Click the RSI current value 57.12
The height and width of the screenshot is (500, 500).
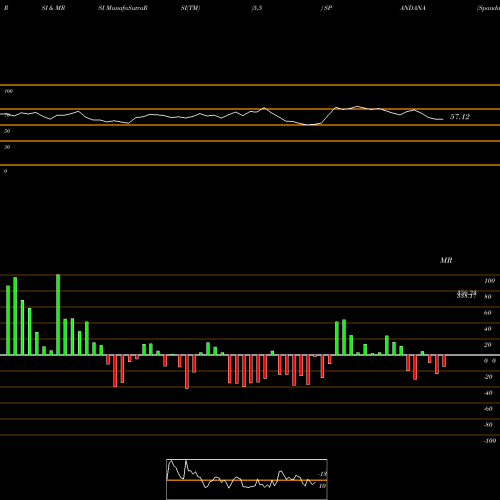[x=460, y=117]
